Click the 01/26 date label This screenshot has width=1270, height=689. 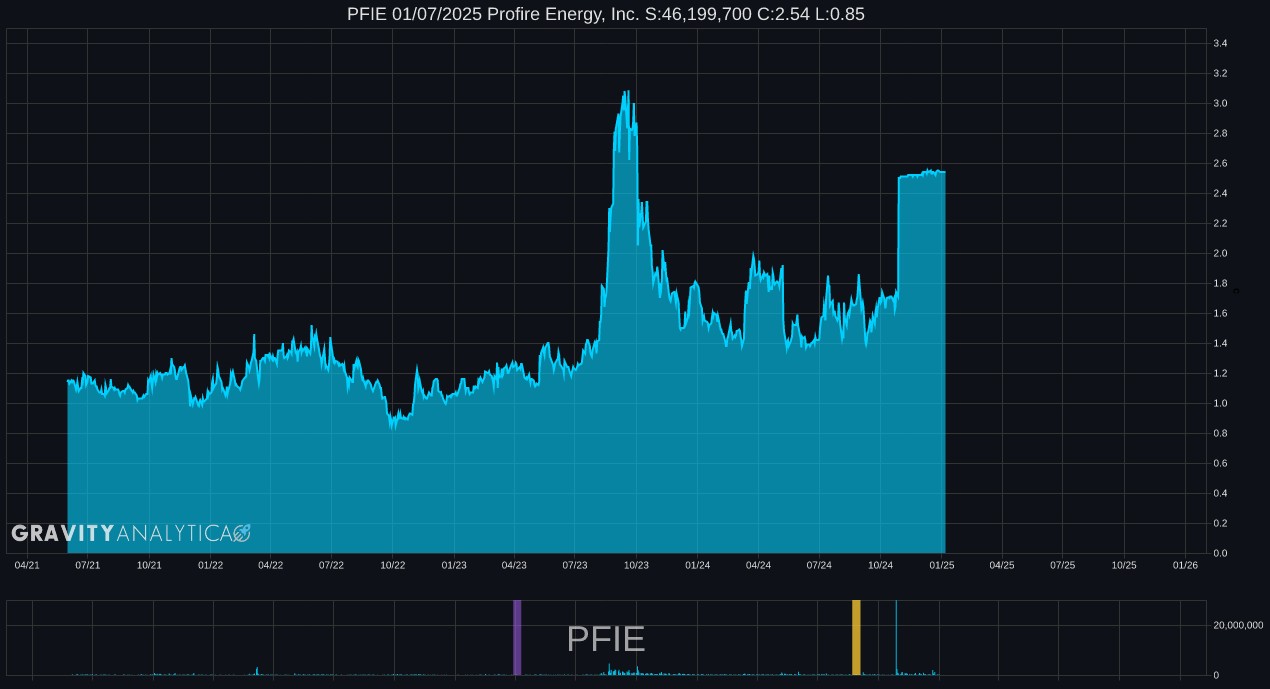pos(1185,565)
